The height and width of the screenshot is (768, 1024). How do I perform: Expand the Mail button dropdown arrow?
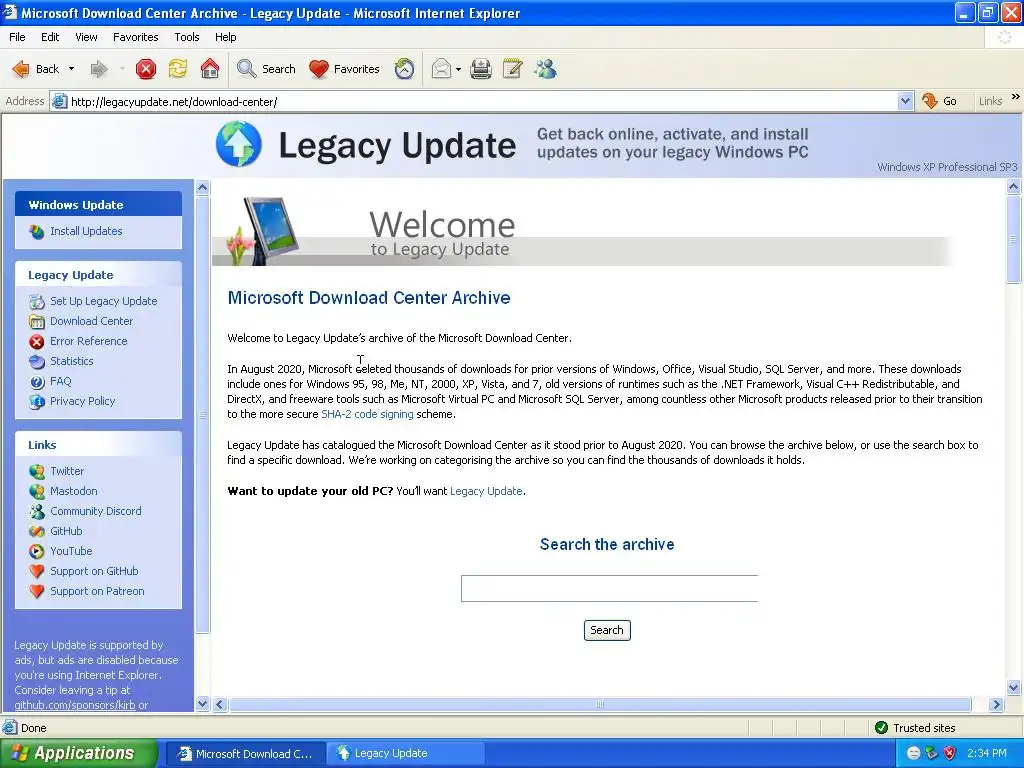[x=458, y=69]
